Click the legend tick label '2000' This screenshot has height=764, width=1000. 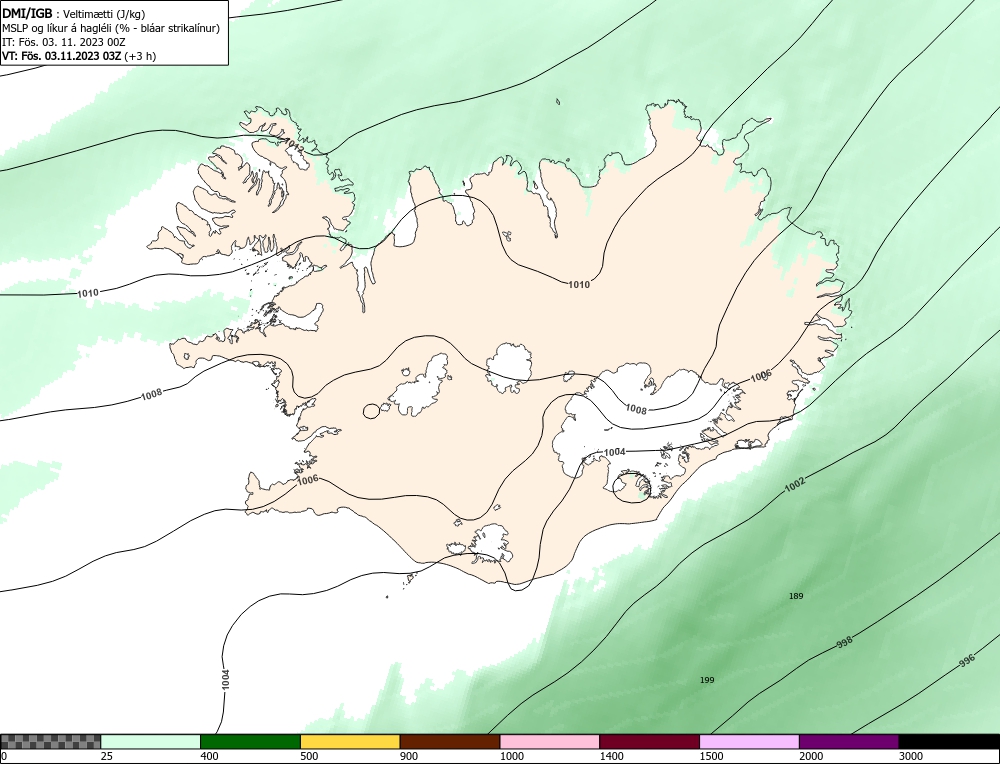(x=811, y=756)
